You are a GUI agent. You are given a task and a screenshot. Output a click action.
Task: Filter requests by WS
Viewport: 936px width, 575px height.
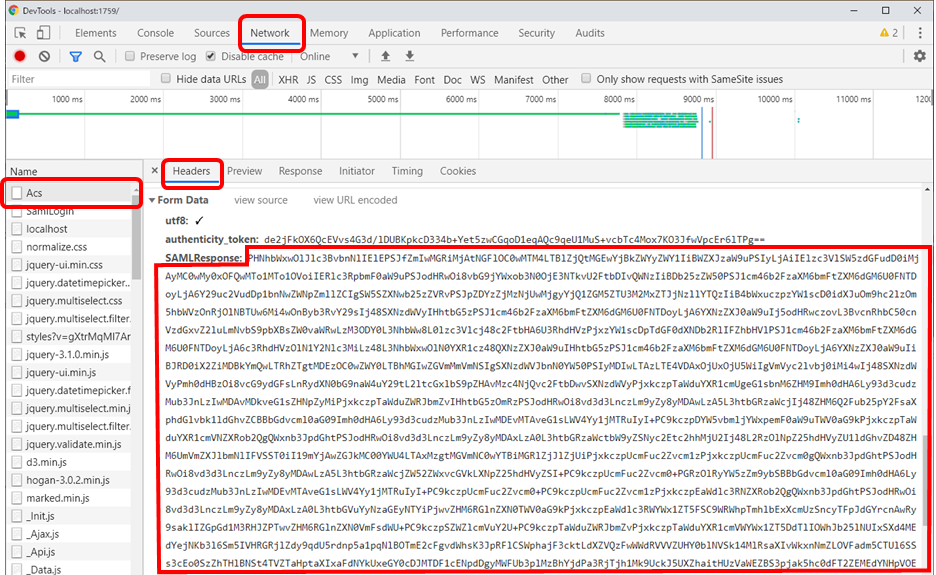478,79
